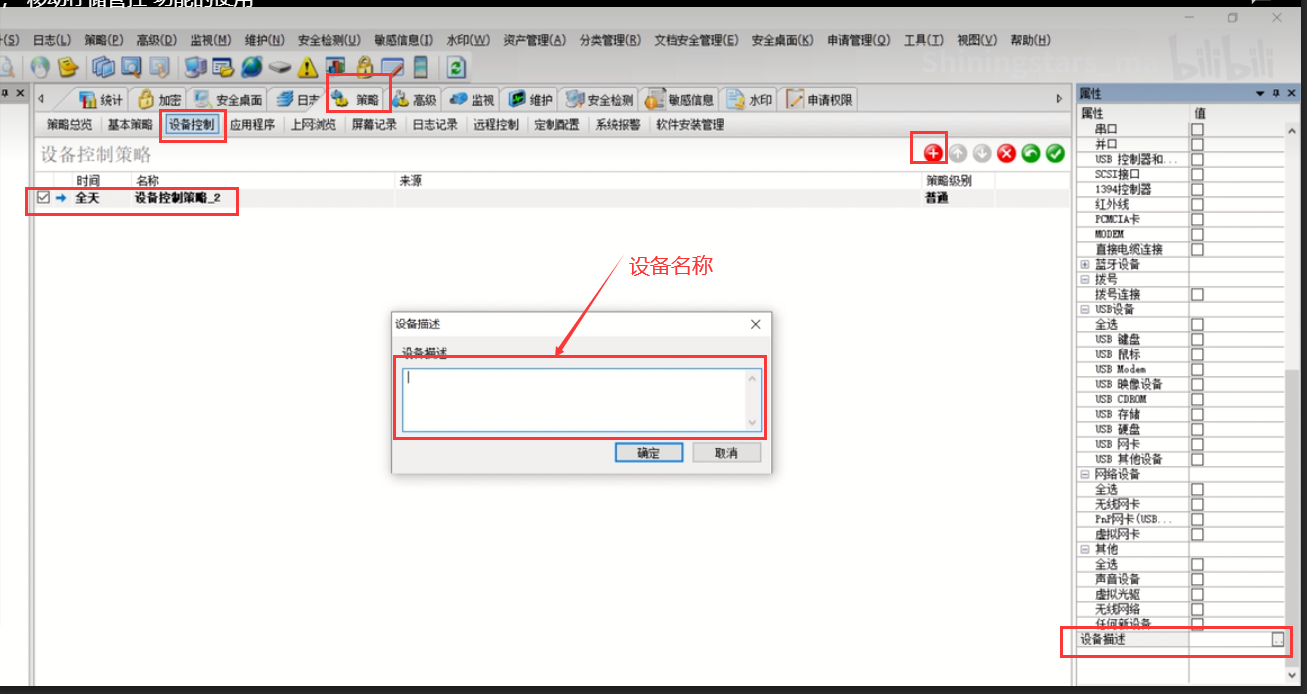The image size is (1307, 694).
Task: Click the screen magnifier toolbar icon
Action: [x=131, y=67]
